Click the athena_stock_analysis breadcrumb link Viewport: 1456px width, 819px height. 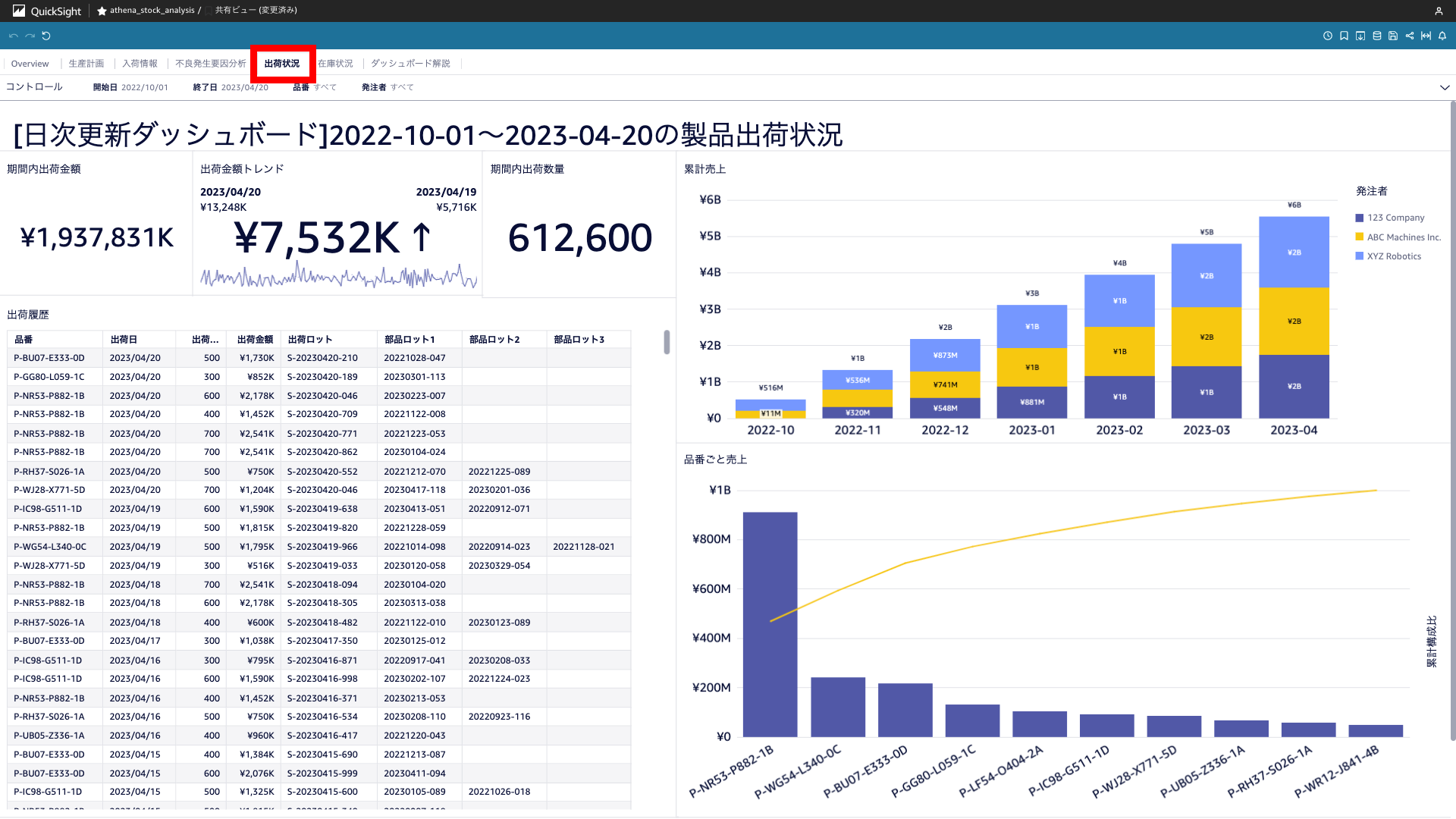(x=152, y=11)
